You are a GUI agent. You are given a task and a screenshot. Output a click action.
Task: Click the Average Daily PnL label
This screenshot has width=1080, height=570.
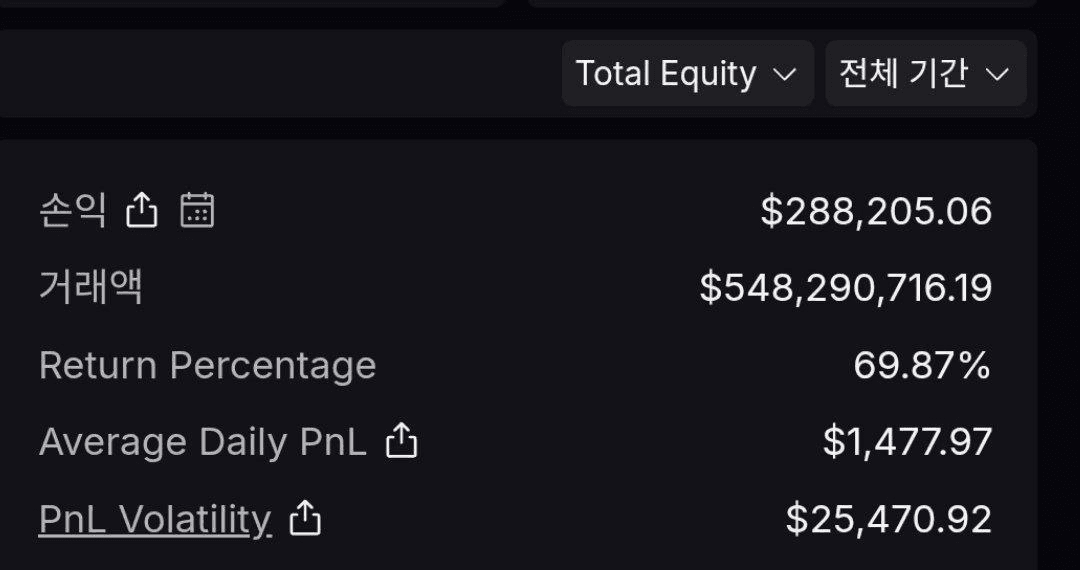click(202, 442)
